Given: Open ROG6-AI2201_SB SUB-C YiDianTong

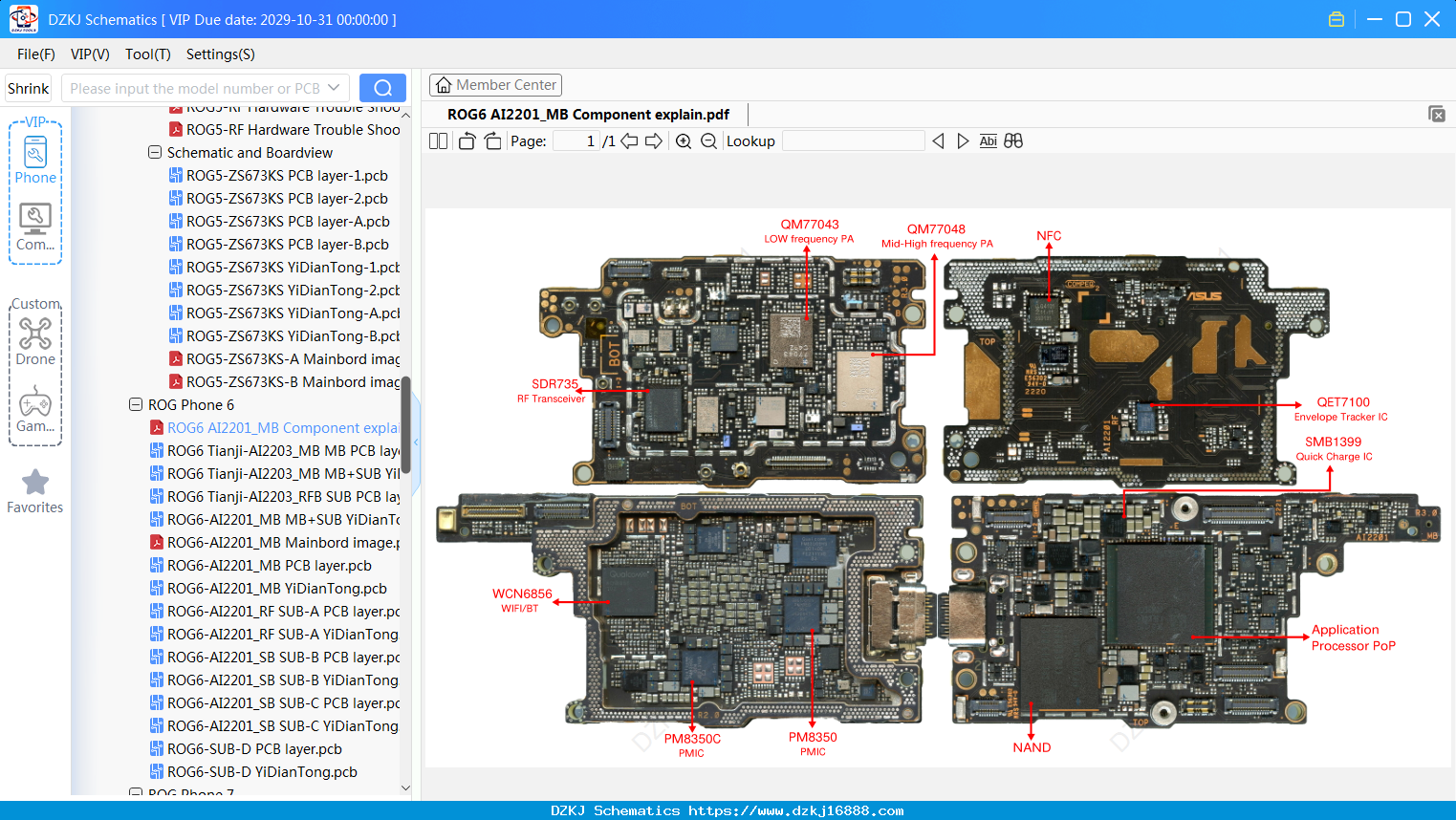Looking at the screenshot, I should tap(275, 726).
